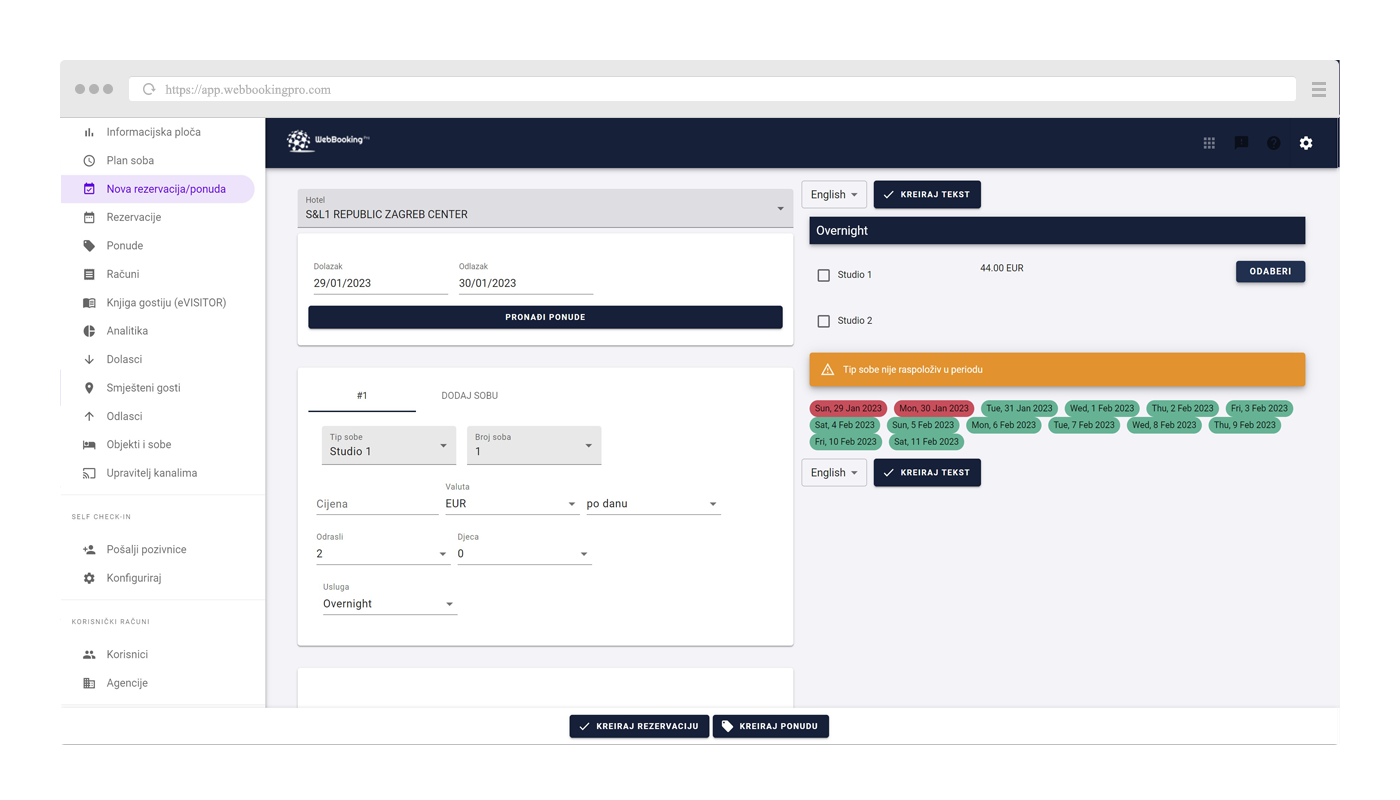Check the Studio 1 checkbox

824,275
